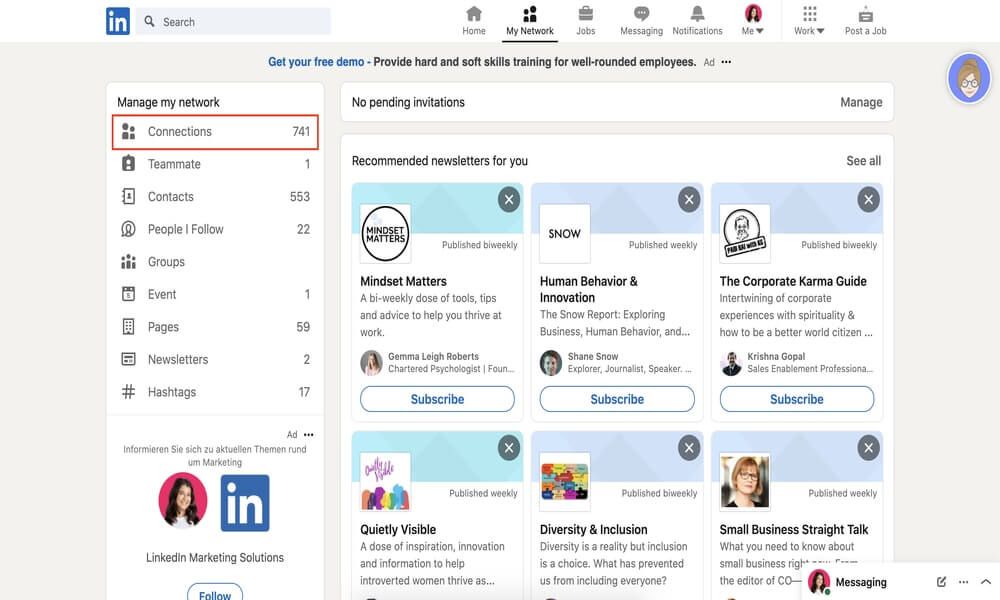
Task: Dismiss the Mindset Matters newsletter card
Action: [509, 200]
